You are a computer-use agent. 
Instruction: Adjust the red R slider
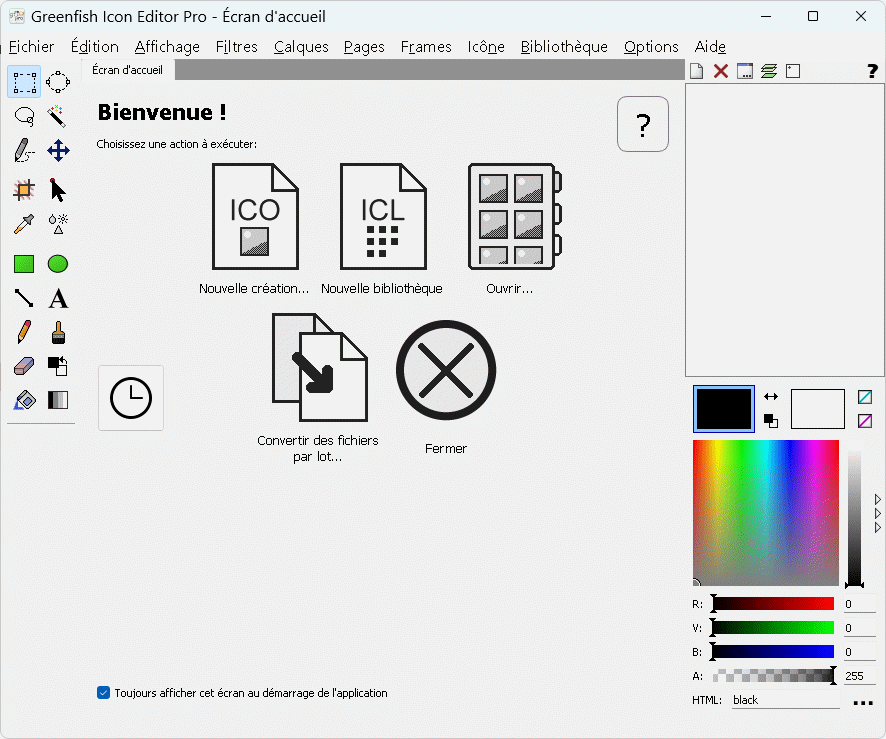pos(774,604)
